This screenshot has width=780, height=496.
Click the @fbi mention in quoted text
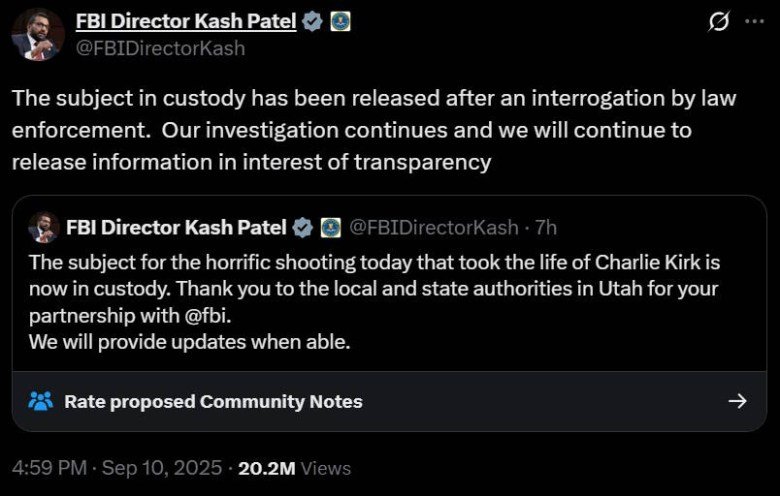click(207, 316)
